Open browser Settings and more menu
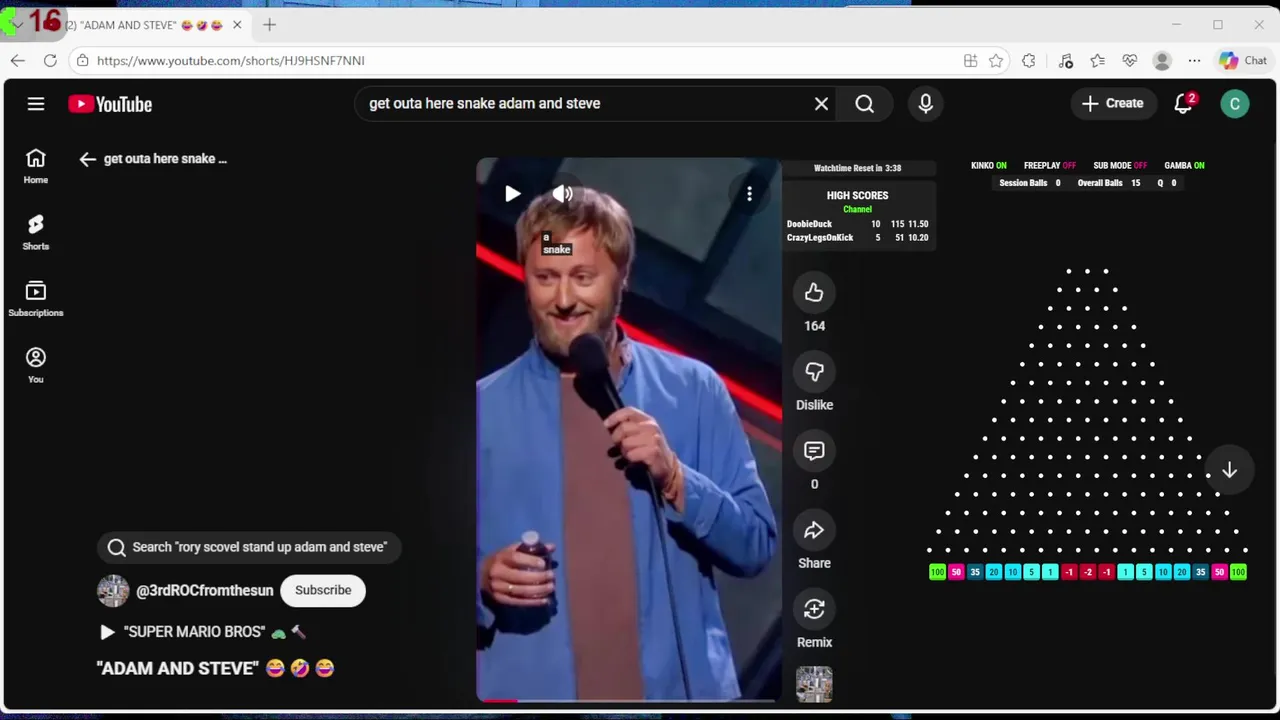1280x720 pixels. (x=1194, y=61)
